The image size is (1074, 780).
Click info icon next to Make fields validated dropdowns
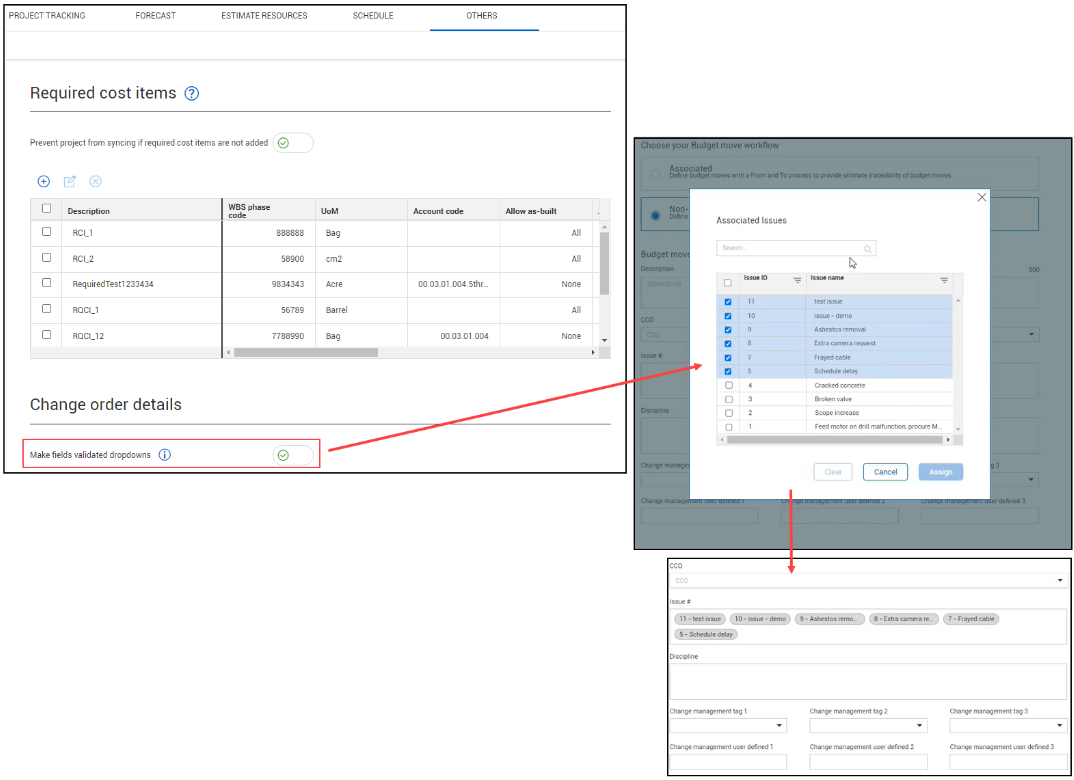point(165,455)
